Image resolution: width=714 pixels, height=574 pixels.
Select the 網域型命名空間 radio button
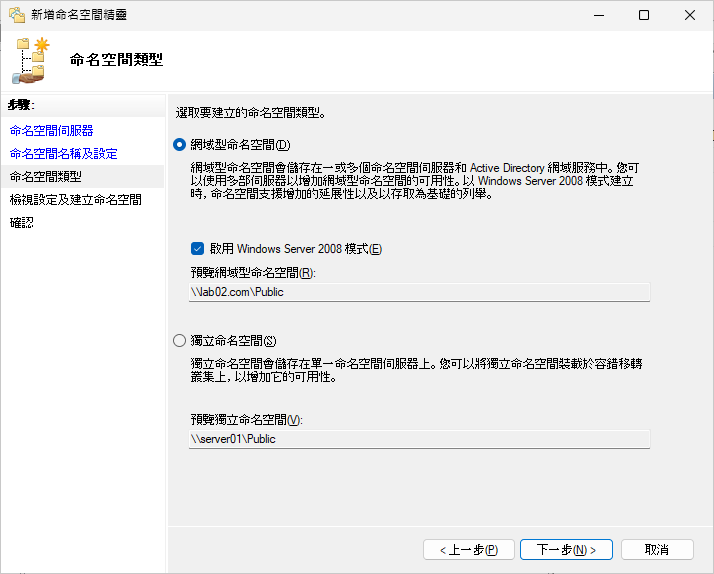[x=179, y=145]
